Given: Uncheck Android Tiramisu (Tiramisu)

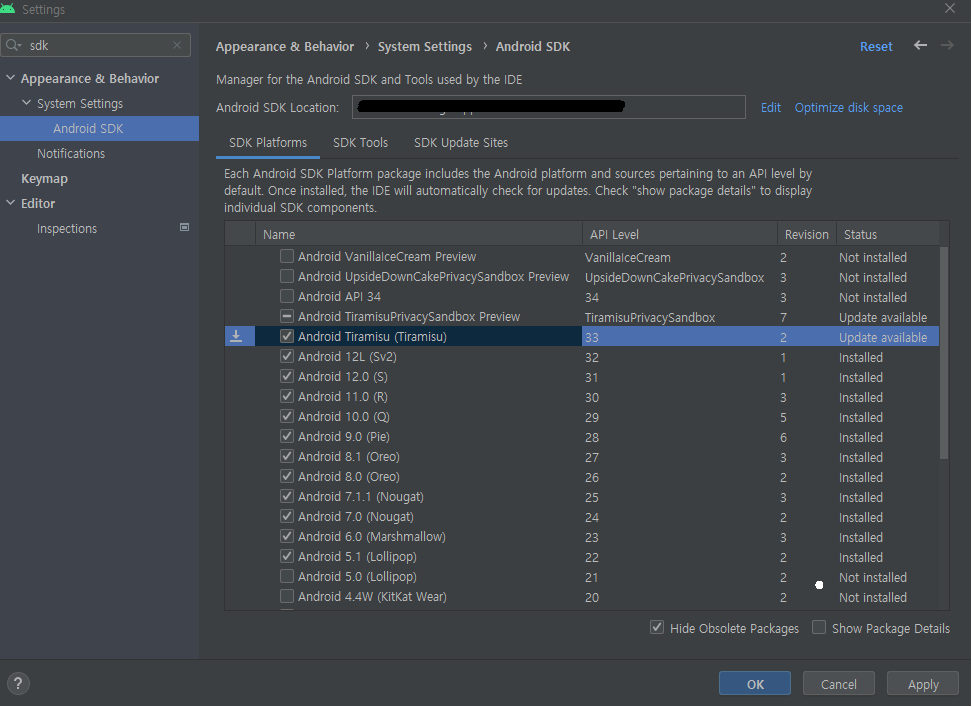Looking at the screenshot, I should pyautogui.click(x=286, y=336).
